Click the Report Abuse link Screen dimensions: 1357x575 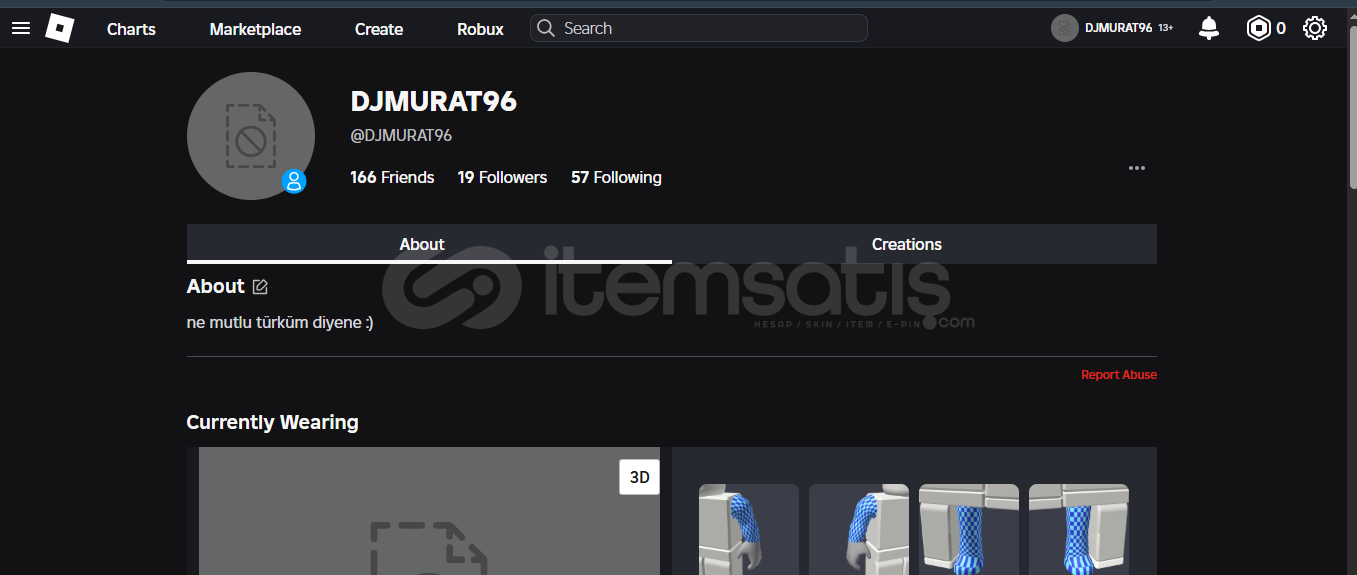1118,375
